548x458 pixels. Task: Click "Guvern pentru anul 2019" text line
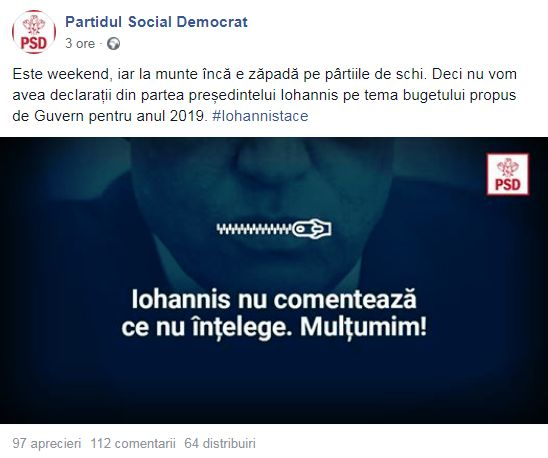point(119,116)
